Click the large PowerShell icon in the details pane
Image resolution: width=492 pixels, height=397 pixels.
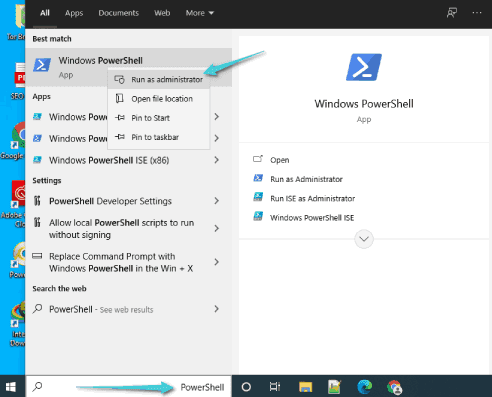tap(364, 67)
